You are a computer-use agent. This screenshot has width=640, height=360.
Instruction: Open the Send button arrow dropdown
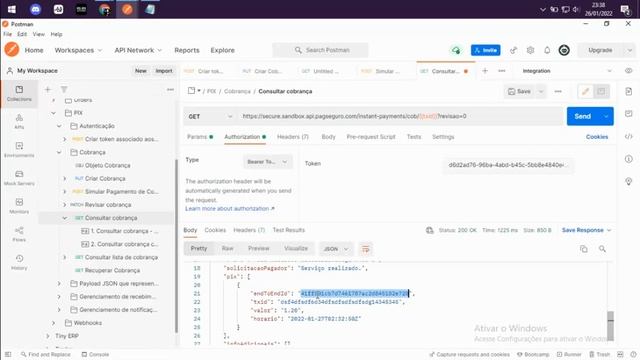point(606,116)
